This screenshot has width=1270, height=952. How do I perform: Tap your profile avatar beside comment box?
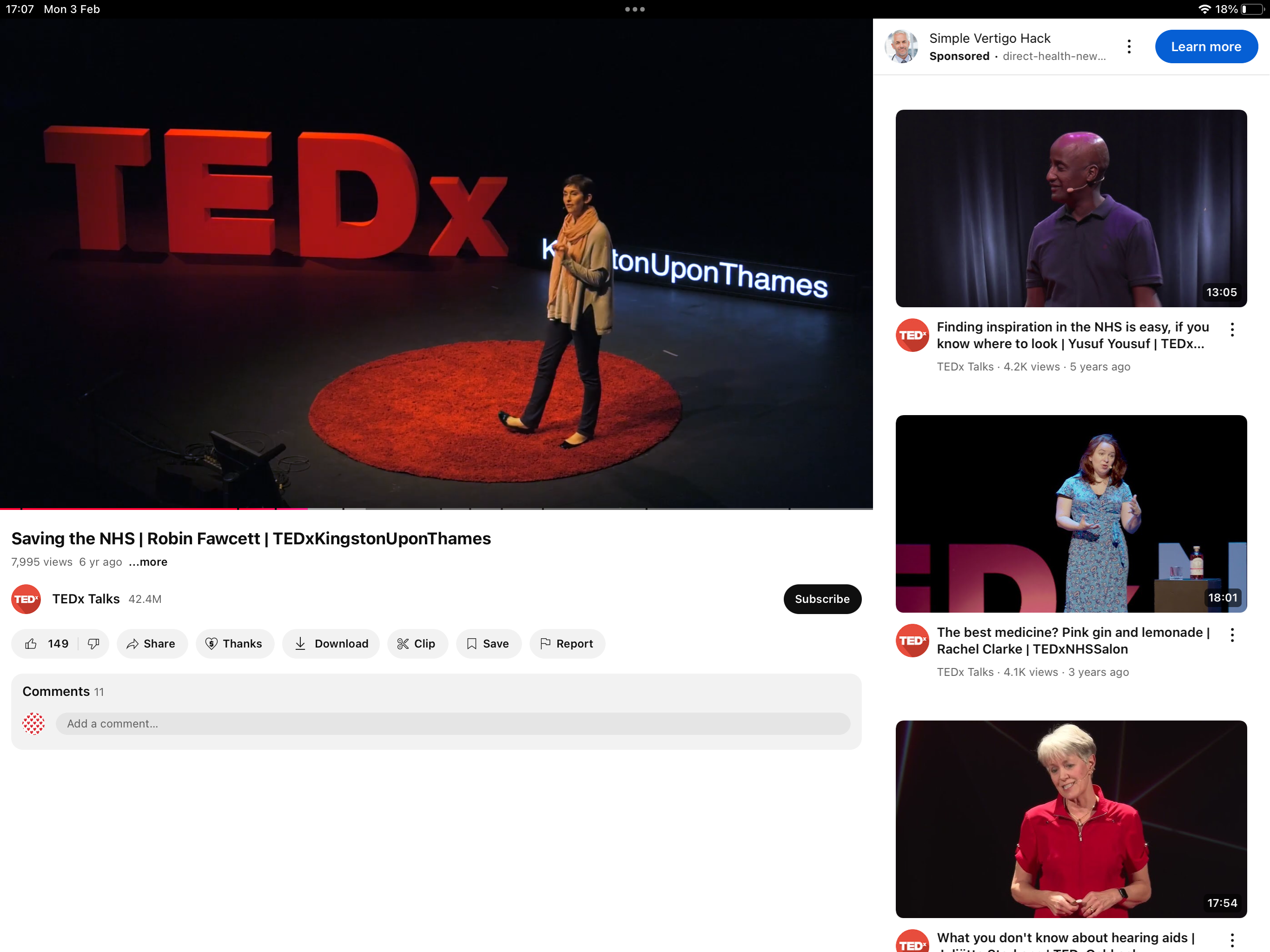(x=34, y=723)
